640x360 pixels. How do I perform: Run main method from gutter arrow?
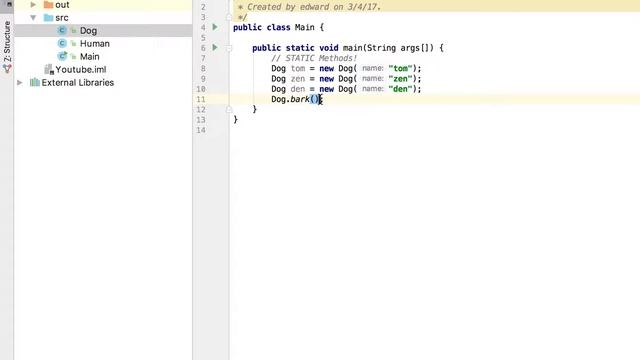(x=215, y=47)
